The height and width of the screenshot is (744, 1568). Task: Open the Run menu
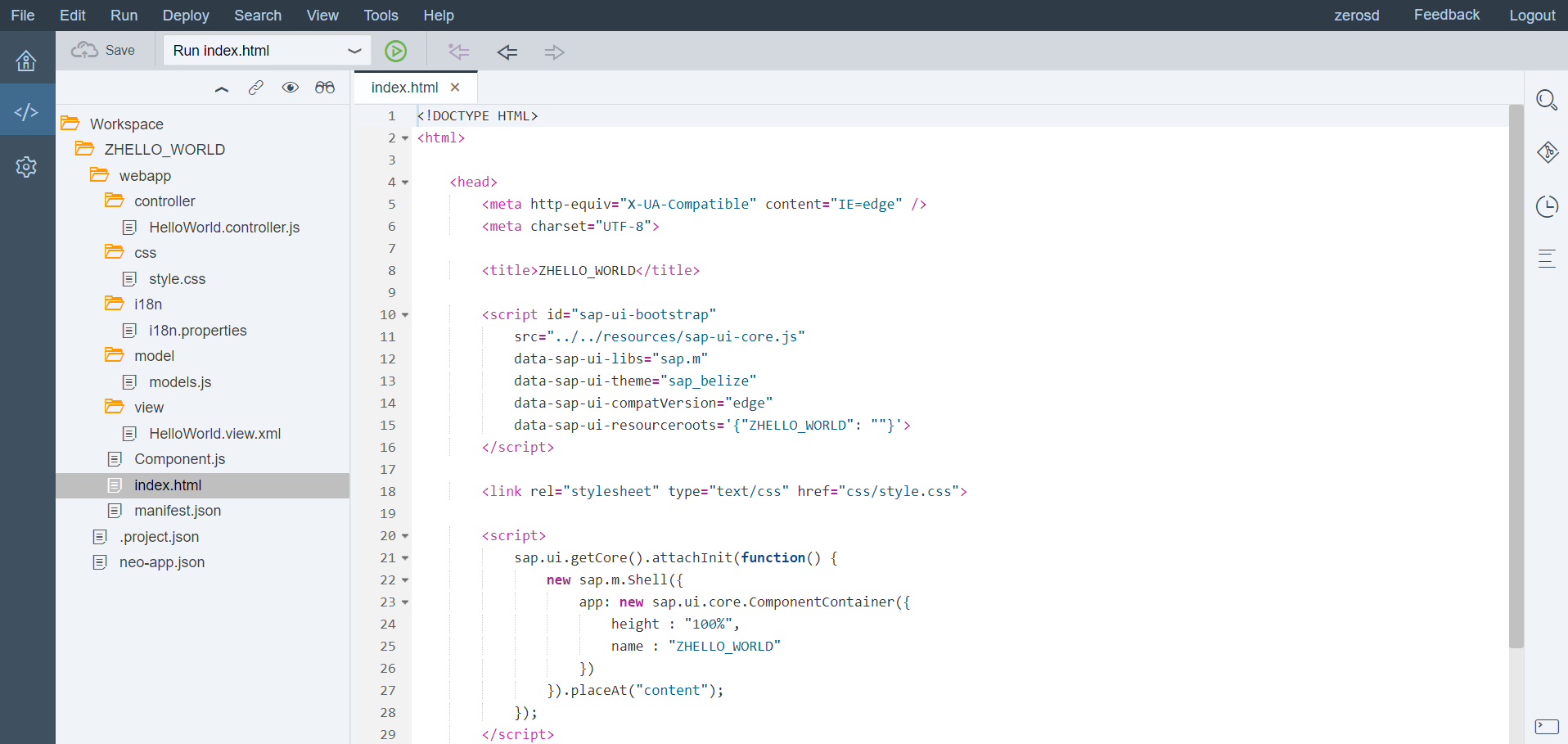point(124,16)
